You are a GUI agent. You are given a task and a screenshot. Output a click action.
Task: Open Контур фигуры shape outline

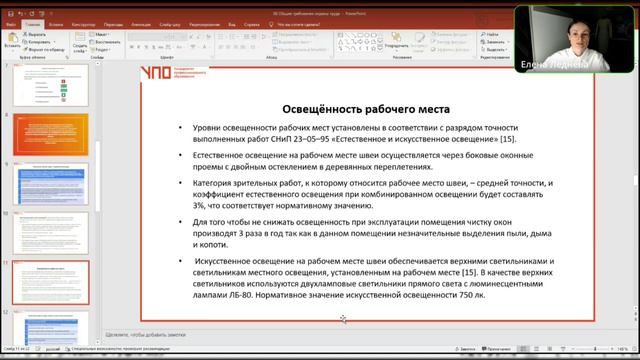click(449, 42)
